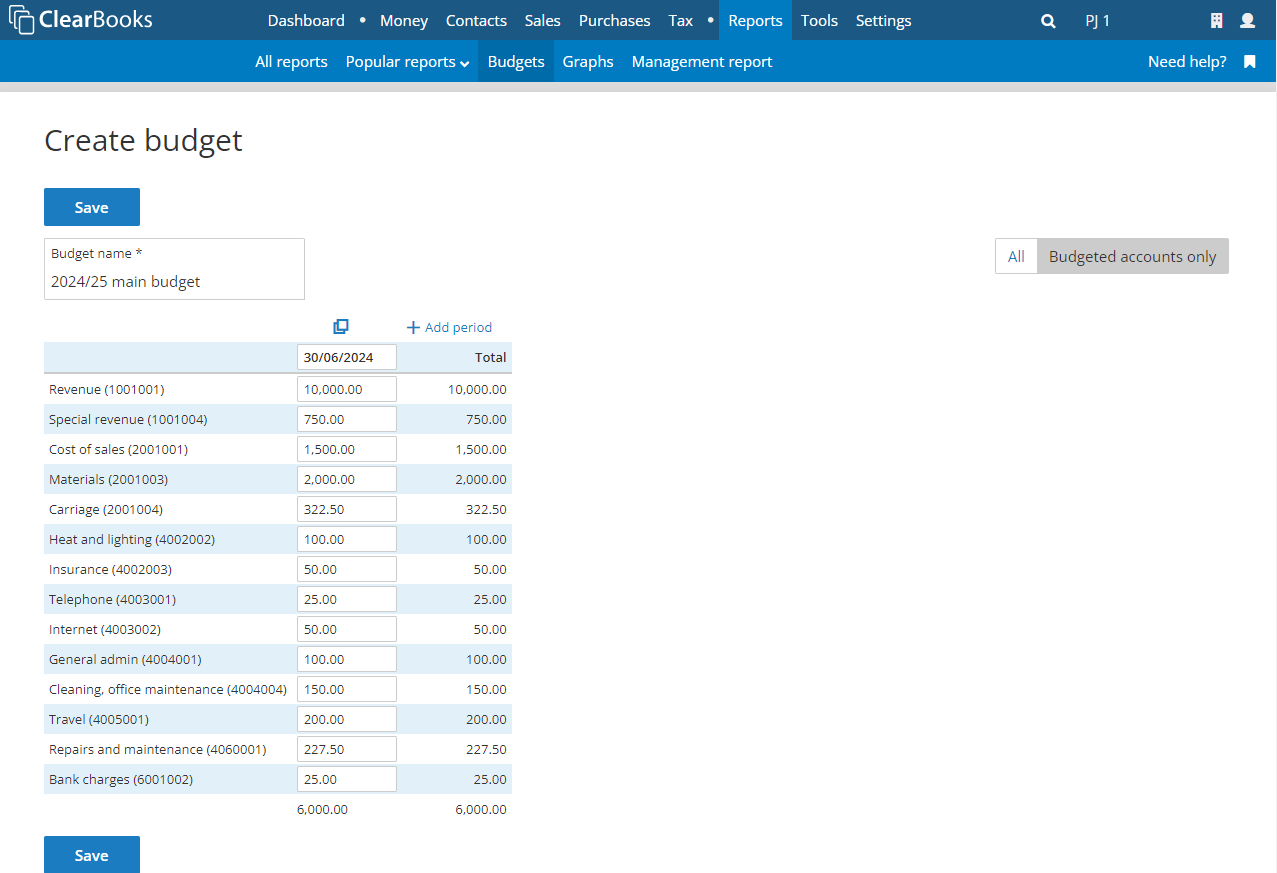Click the Materials amount field
Image resolution: width=1277 pixels, height=873 pixels.
point(347,479)
